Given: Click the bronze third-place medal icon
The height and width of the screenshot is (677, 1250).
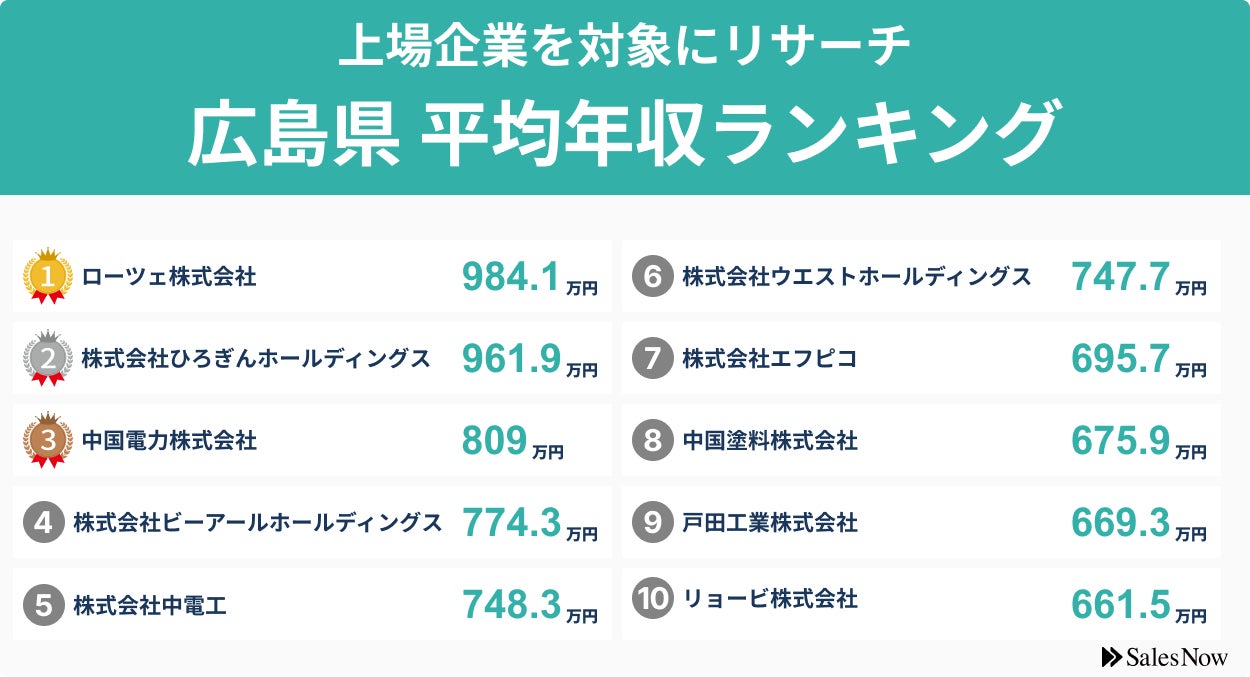Looking at the screenshot, I should tap(47, 440).
